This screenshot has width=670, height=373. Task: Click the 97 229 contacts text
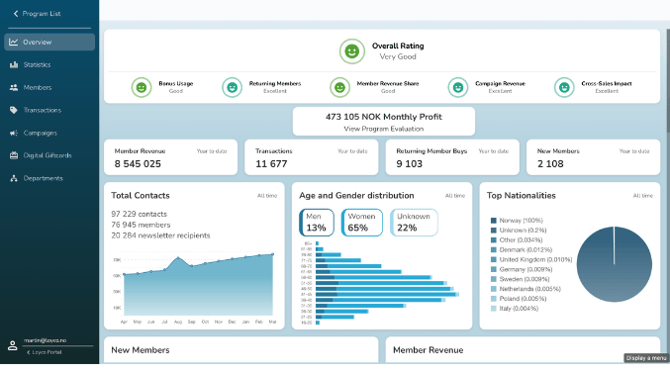(139, 214)
